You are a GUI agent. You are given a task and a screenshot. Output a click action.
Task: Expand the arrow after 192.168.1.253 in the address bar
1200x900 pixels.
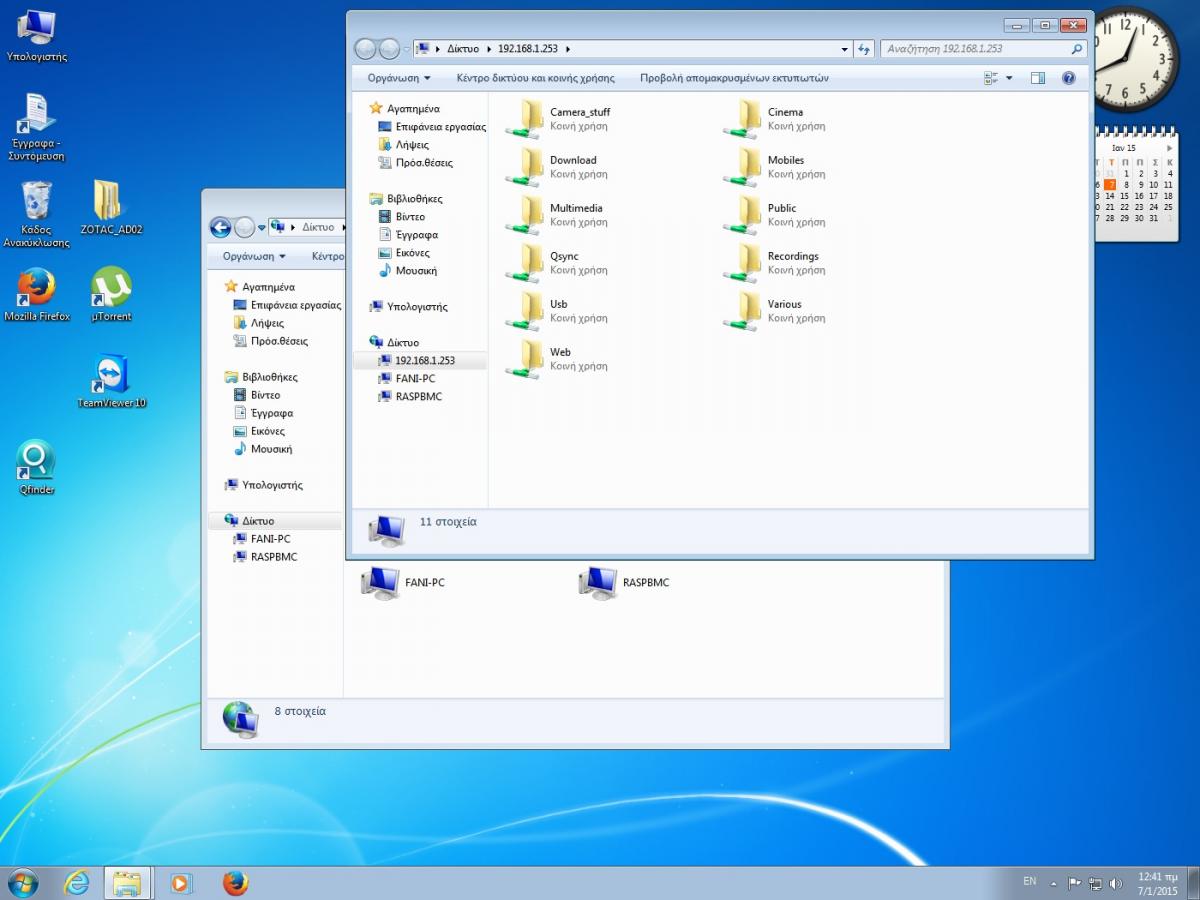click(x=568, y=48)
